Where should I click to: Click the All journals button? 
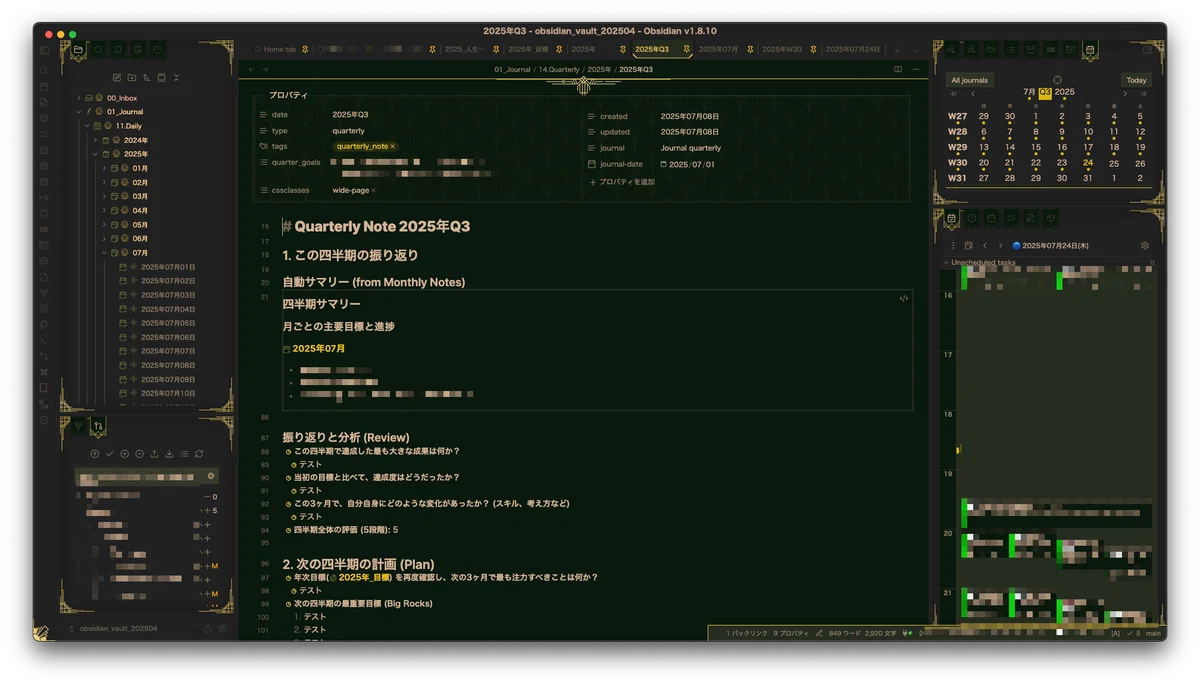tap(969, 80)
